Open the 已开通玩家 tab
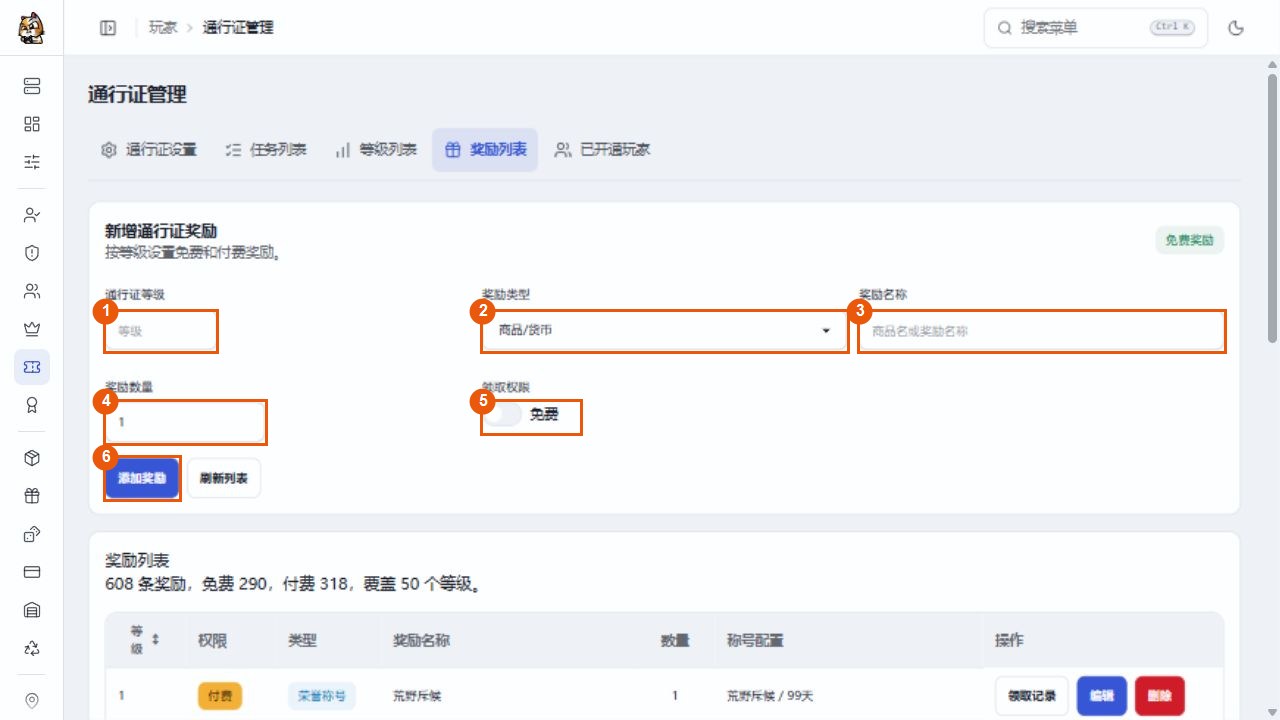 point(603,150)
